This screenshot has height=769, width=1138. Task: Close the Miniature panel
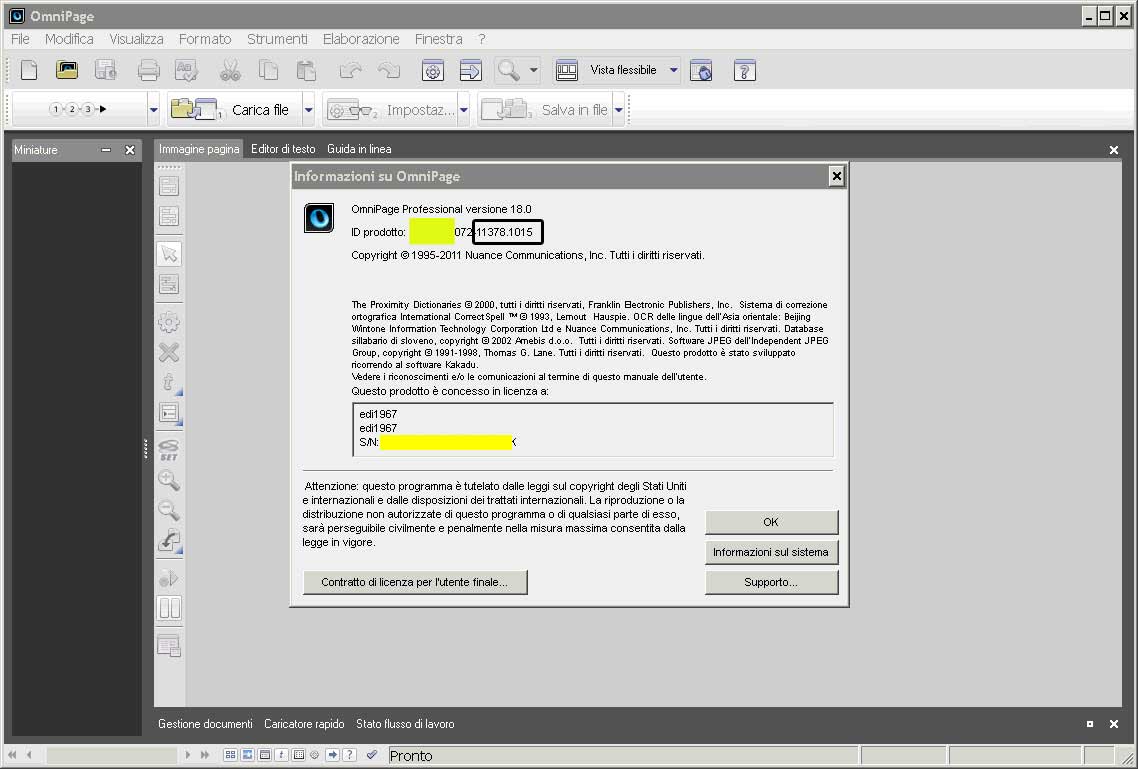pyautogui.click(x=130, y=150)
